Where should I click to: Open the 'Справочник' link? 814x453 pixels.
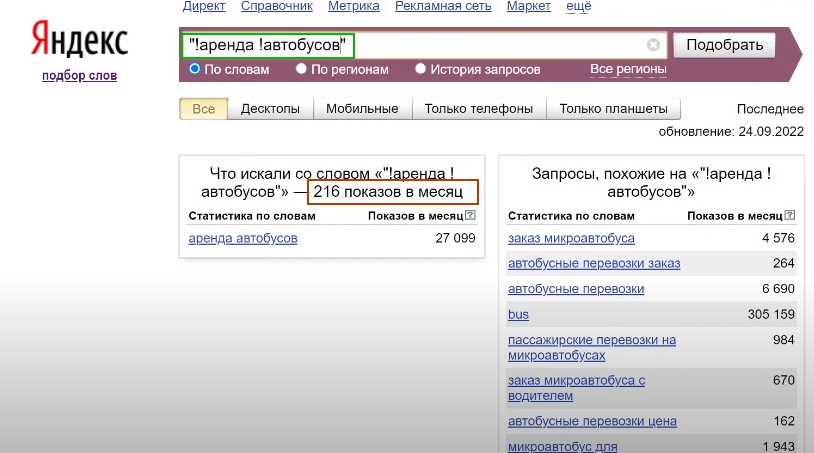click(x=277, y=6)
